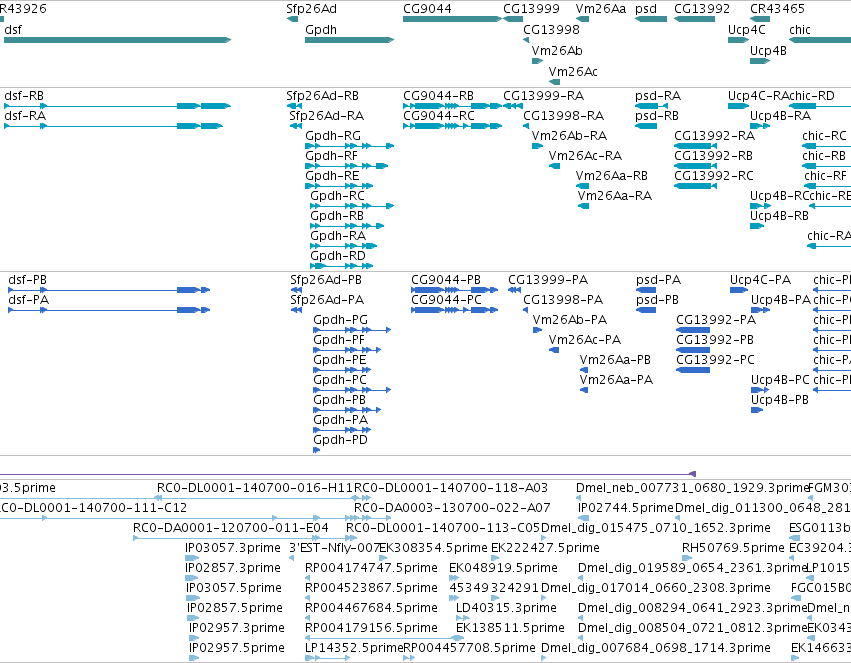Select the RP004174747.5prime EST
851x663 pixels.
pos(308,578)
